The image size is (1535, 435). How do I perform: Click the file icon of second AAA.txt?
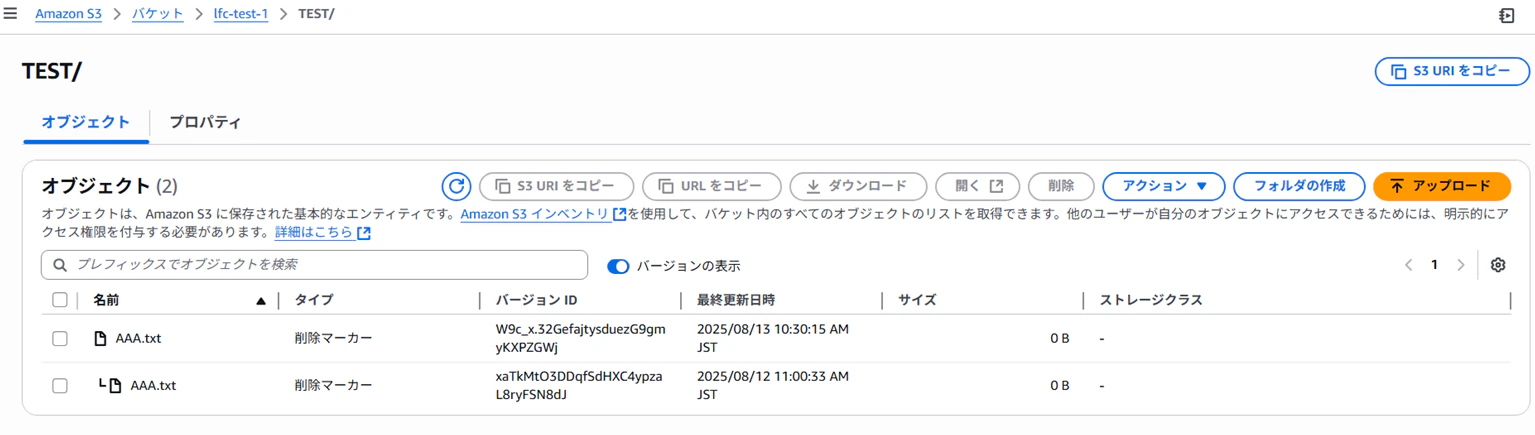[115, 385]
